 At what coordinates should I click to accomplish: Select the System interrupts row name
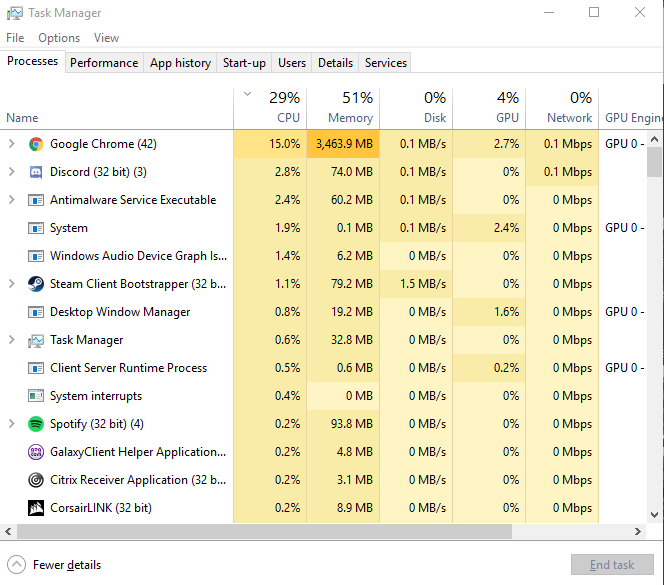pyautogui.click(x=96, y=396)
